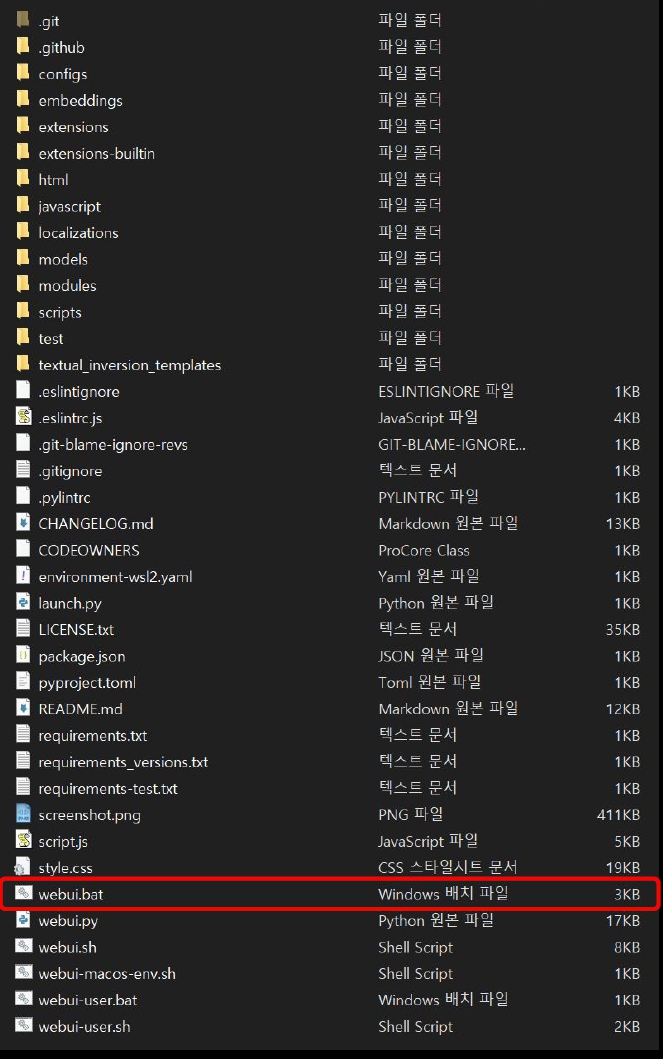Click the 35KB size of LICENSE.txt

click(622, 629)
